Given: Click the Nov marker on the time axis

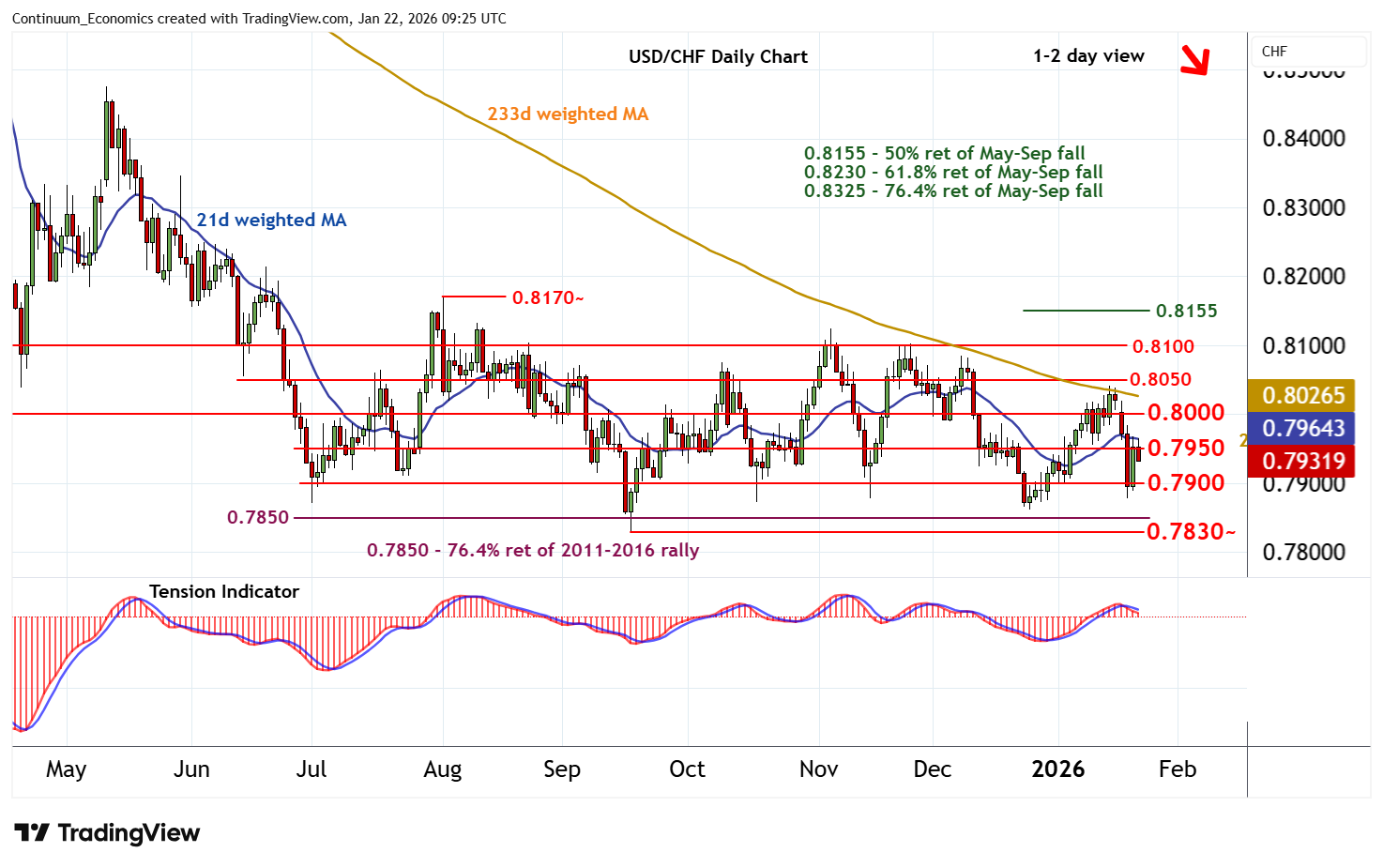Looking at the screenshot, I should click(818, 769).
